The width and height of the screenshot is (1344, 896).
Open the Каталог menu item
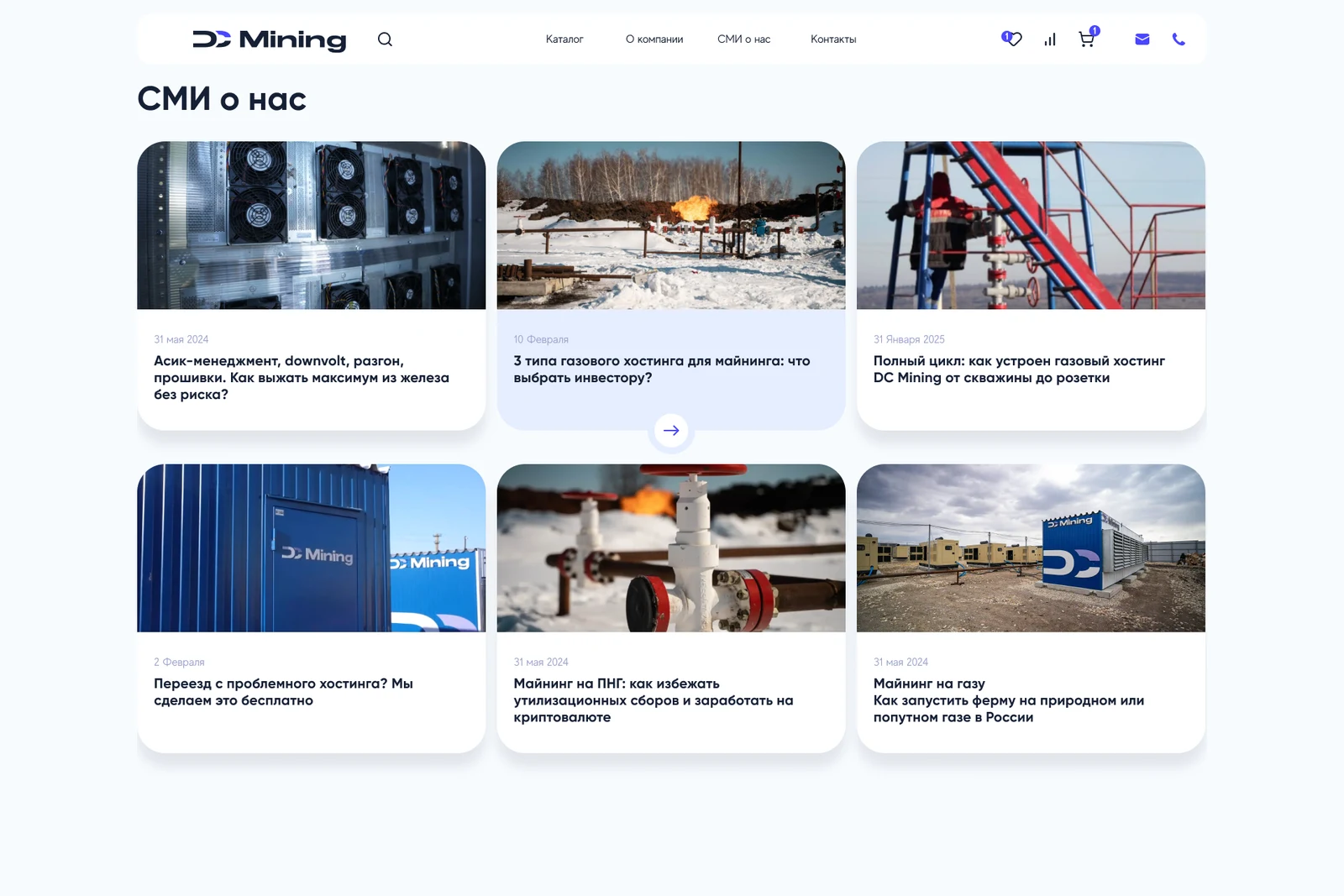[564, 39]
